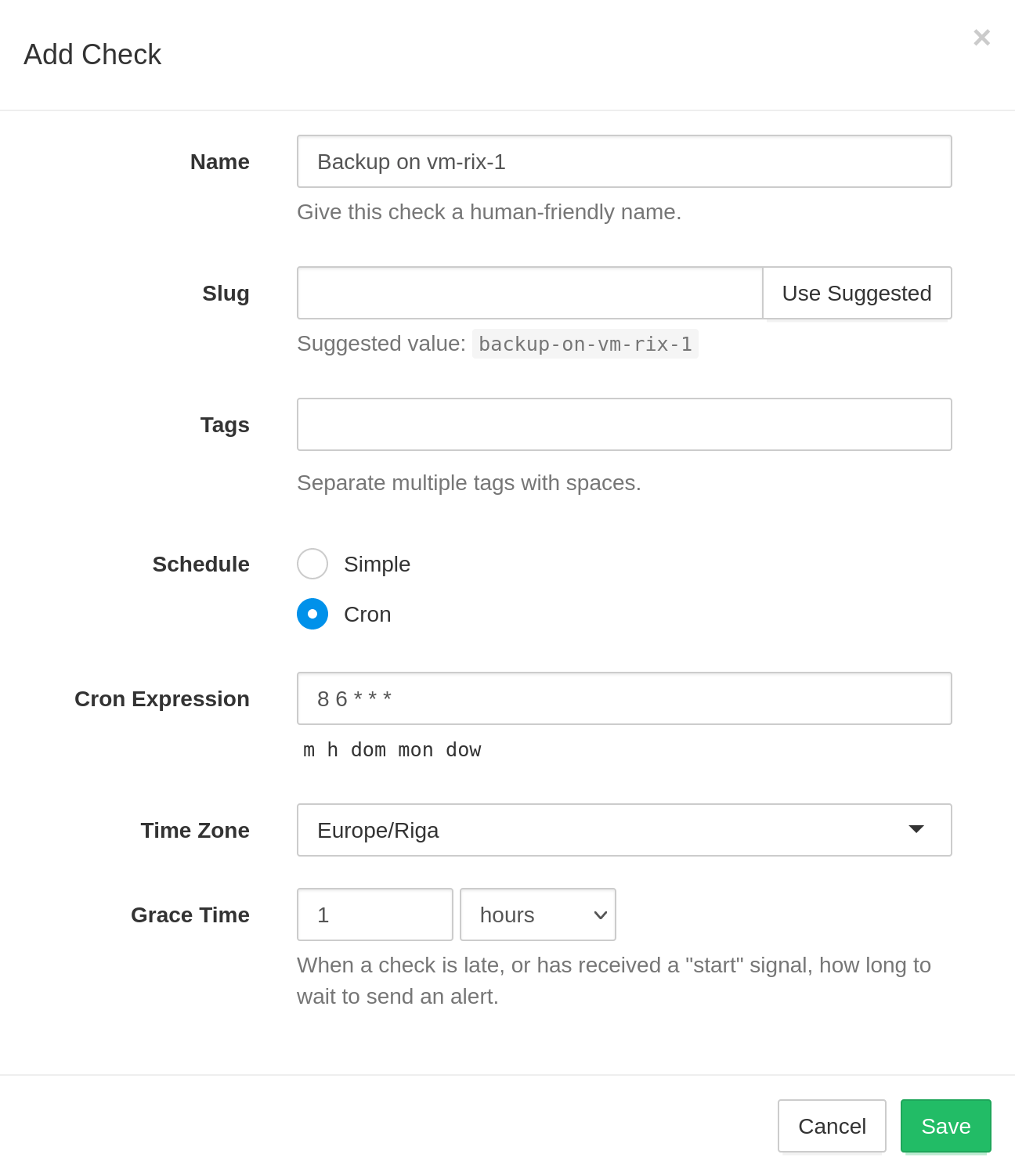Cancel adding the check
The height and width of the screenshot is (1176, 1015).
(x=832, y=1126)
